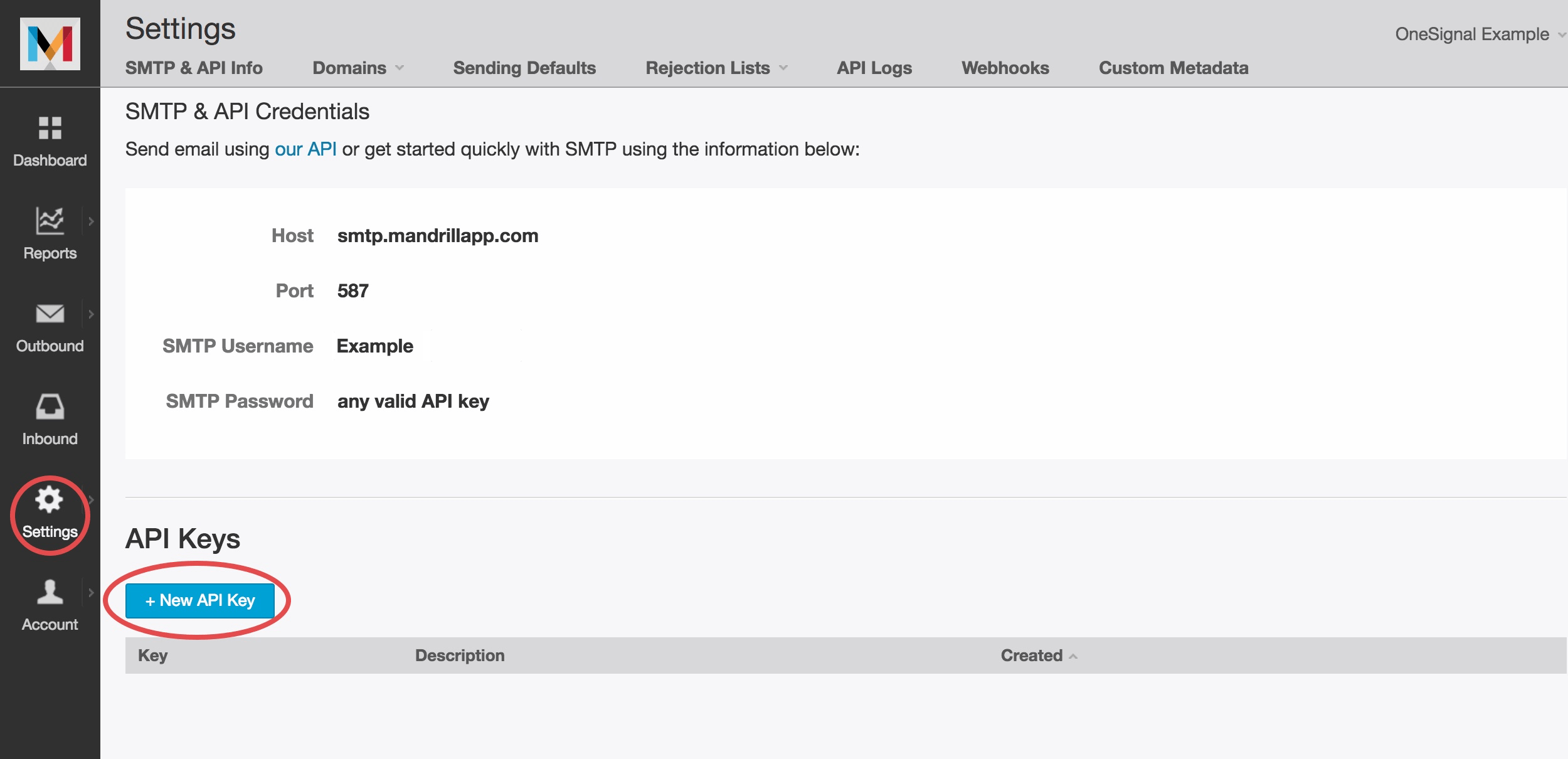Click the New API Key button
Screen dimensions: 1568x759
[200, 600]
